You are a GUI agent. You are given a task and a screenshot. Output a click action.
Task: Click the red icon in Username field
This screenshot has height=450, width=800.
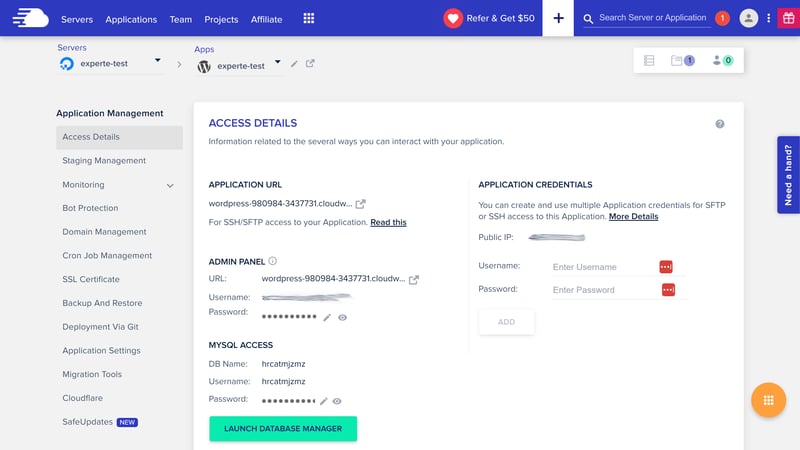click(666, 267)
